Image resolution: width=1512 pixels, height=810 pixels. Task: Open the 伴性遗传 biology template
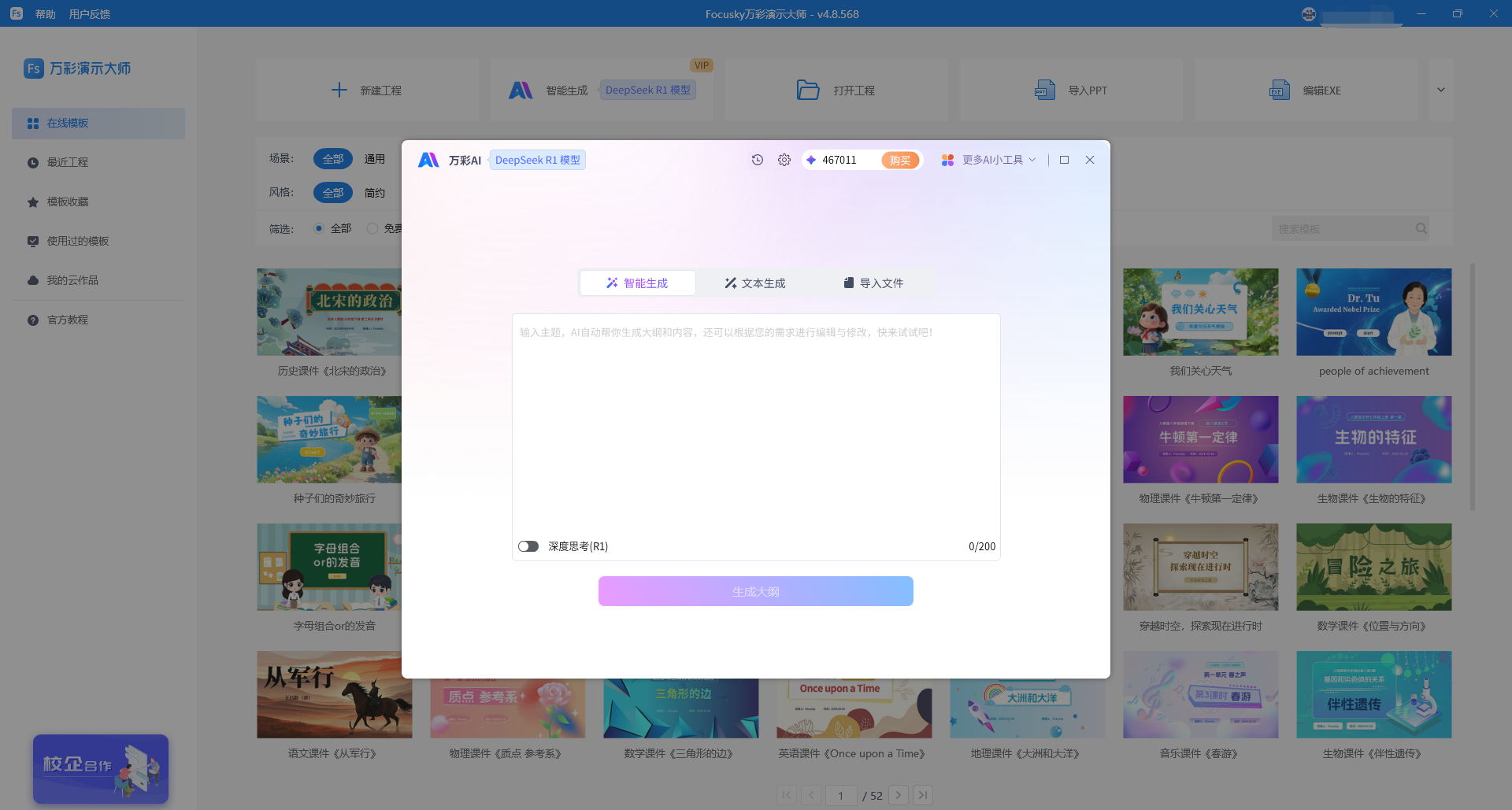pos(1374,694)
